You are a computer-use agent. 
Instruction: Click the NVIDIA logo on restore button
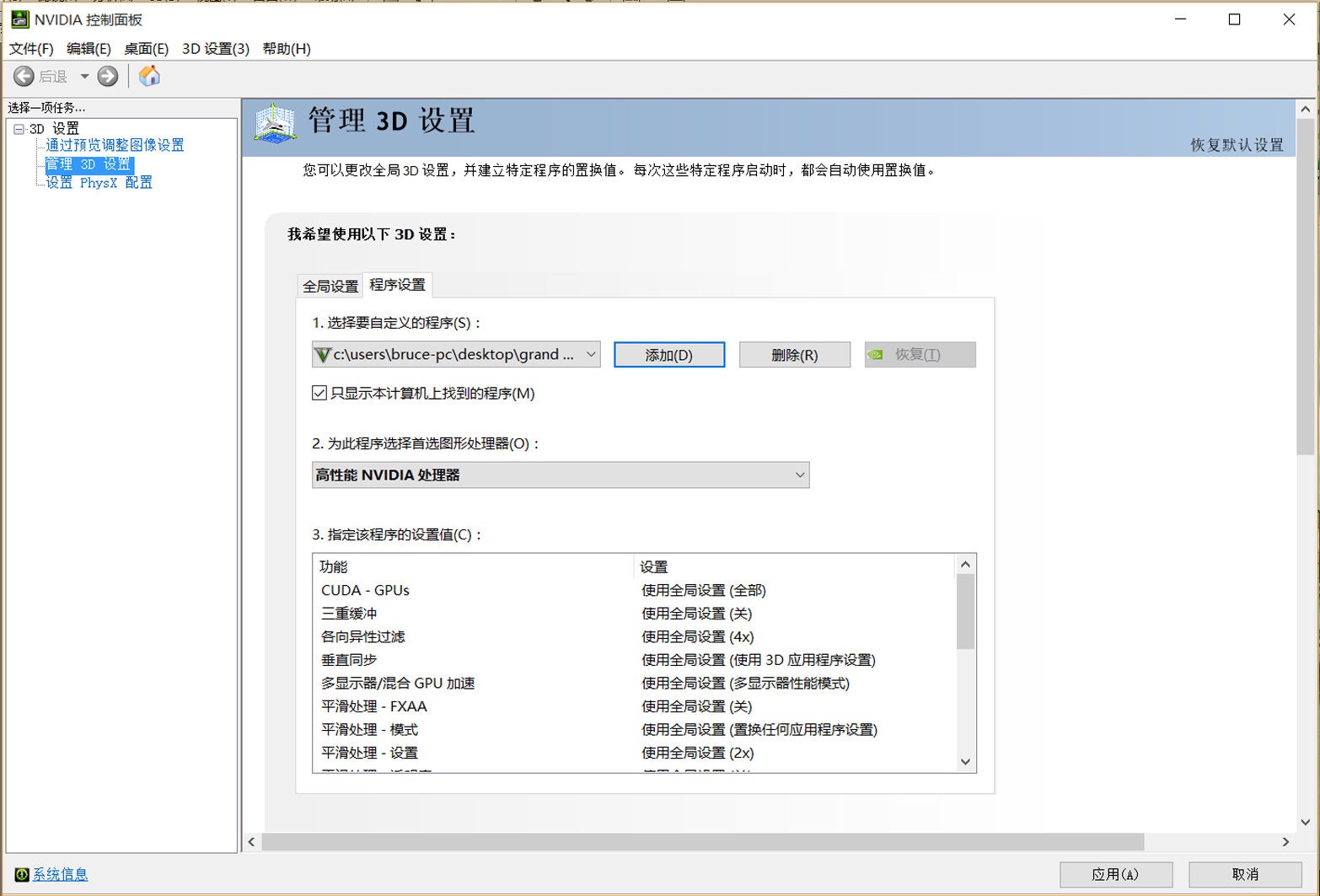pyautogui.click(x=876, y=355)
